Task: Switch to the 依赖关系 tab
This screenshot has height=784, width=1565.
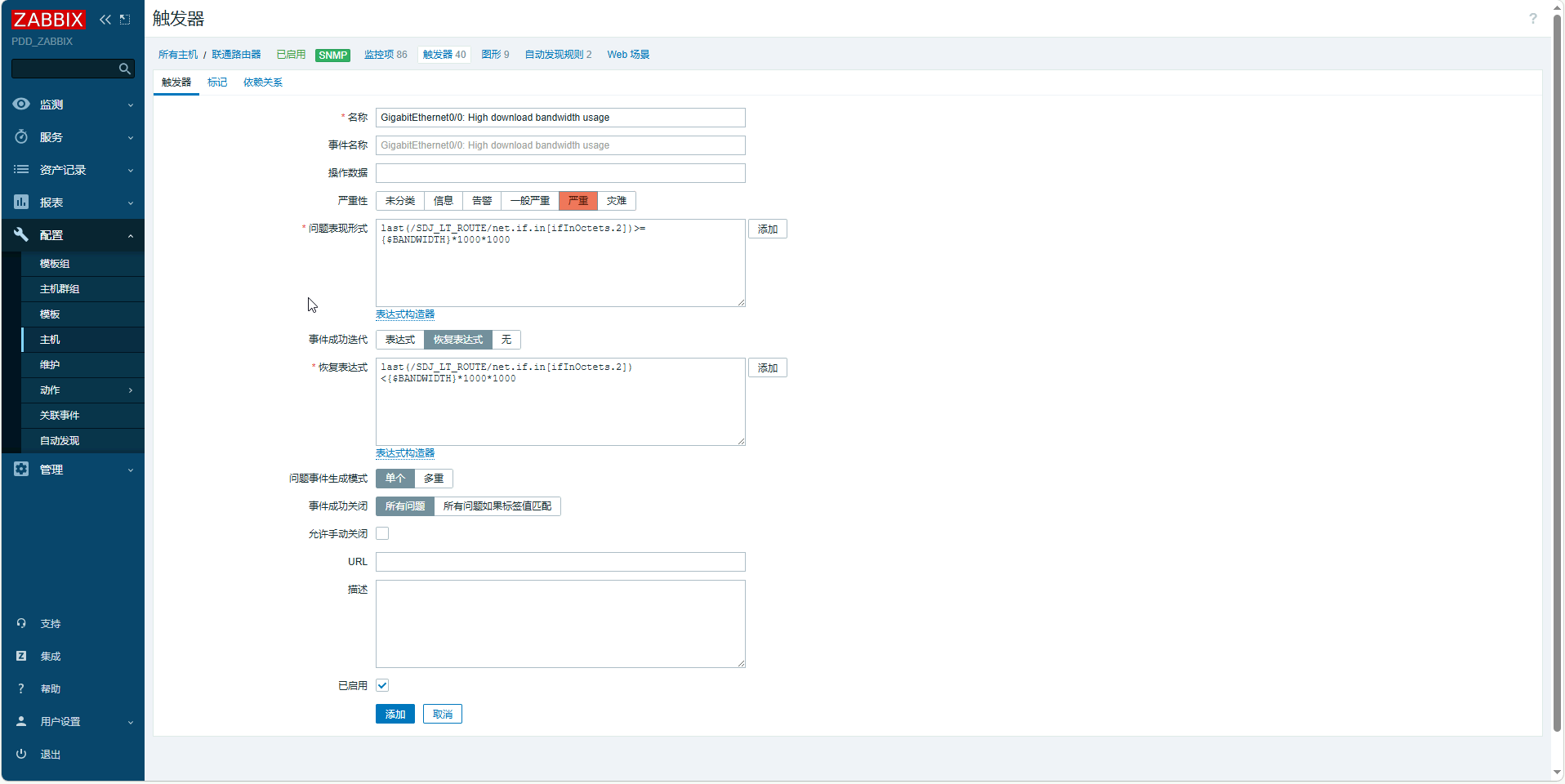Action: (263, 82)
